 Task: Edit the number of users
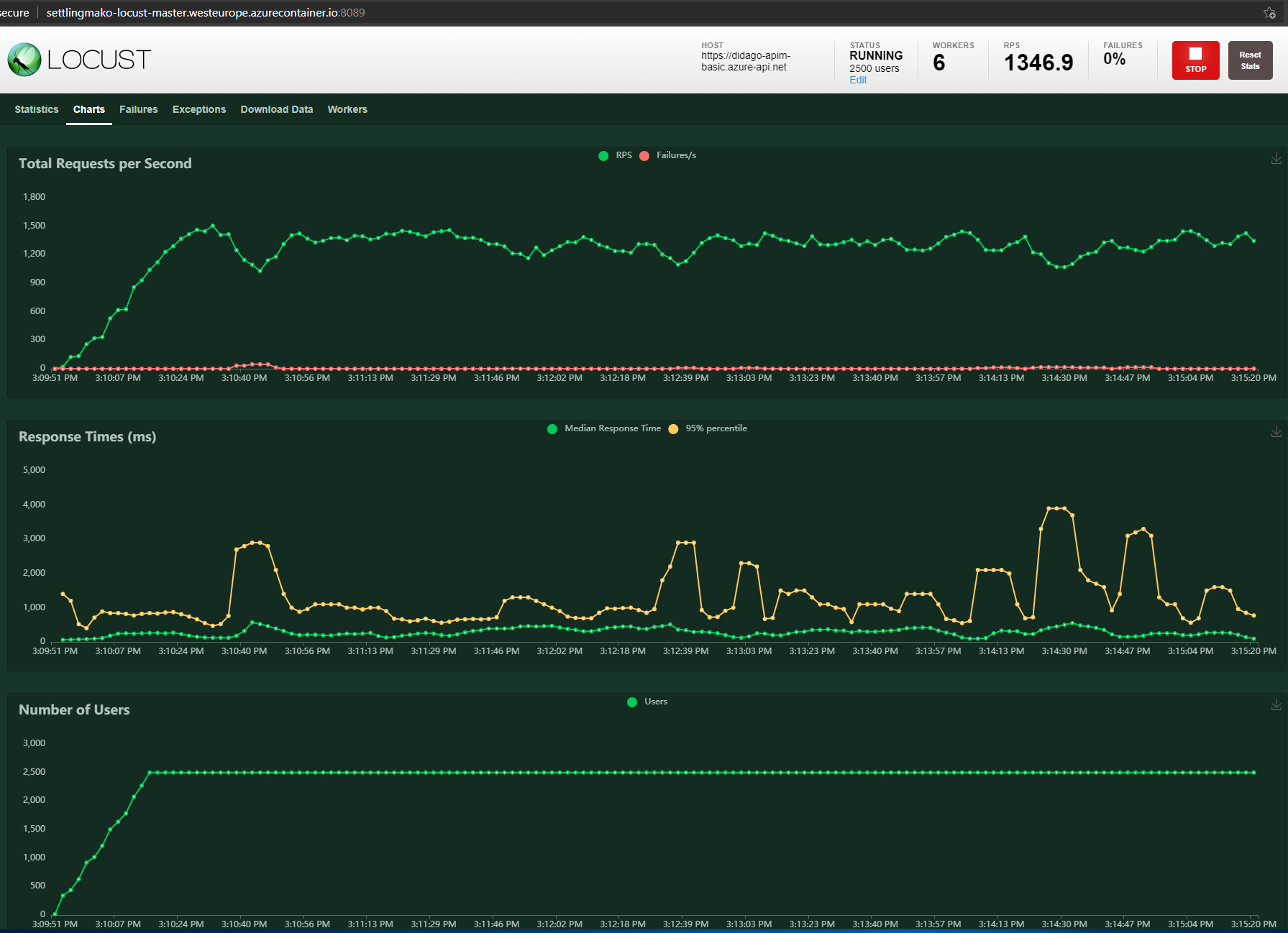(858, 80)
